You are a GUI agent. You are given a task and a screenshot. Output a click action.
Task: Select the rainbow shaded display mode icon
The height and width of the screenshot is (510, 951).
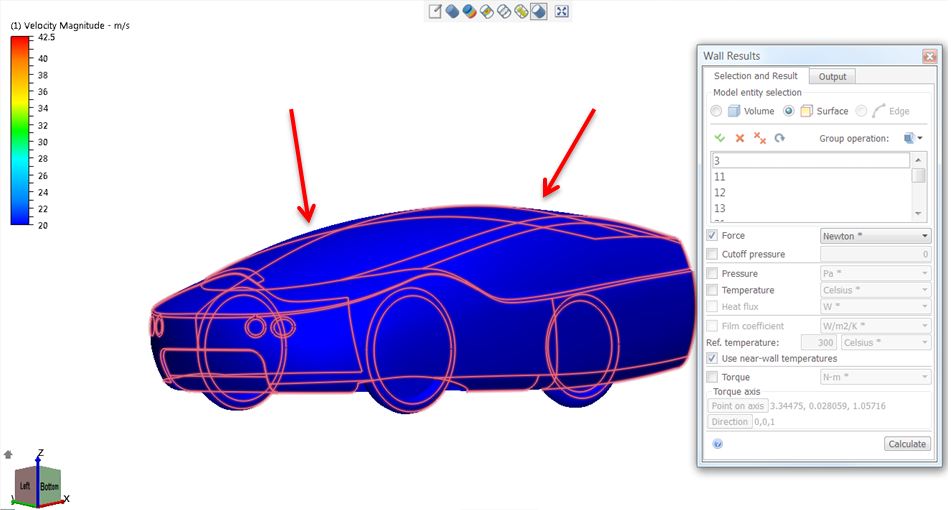pos(468,12)
